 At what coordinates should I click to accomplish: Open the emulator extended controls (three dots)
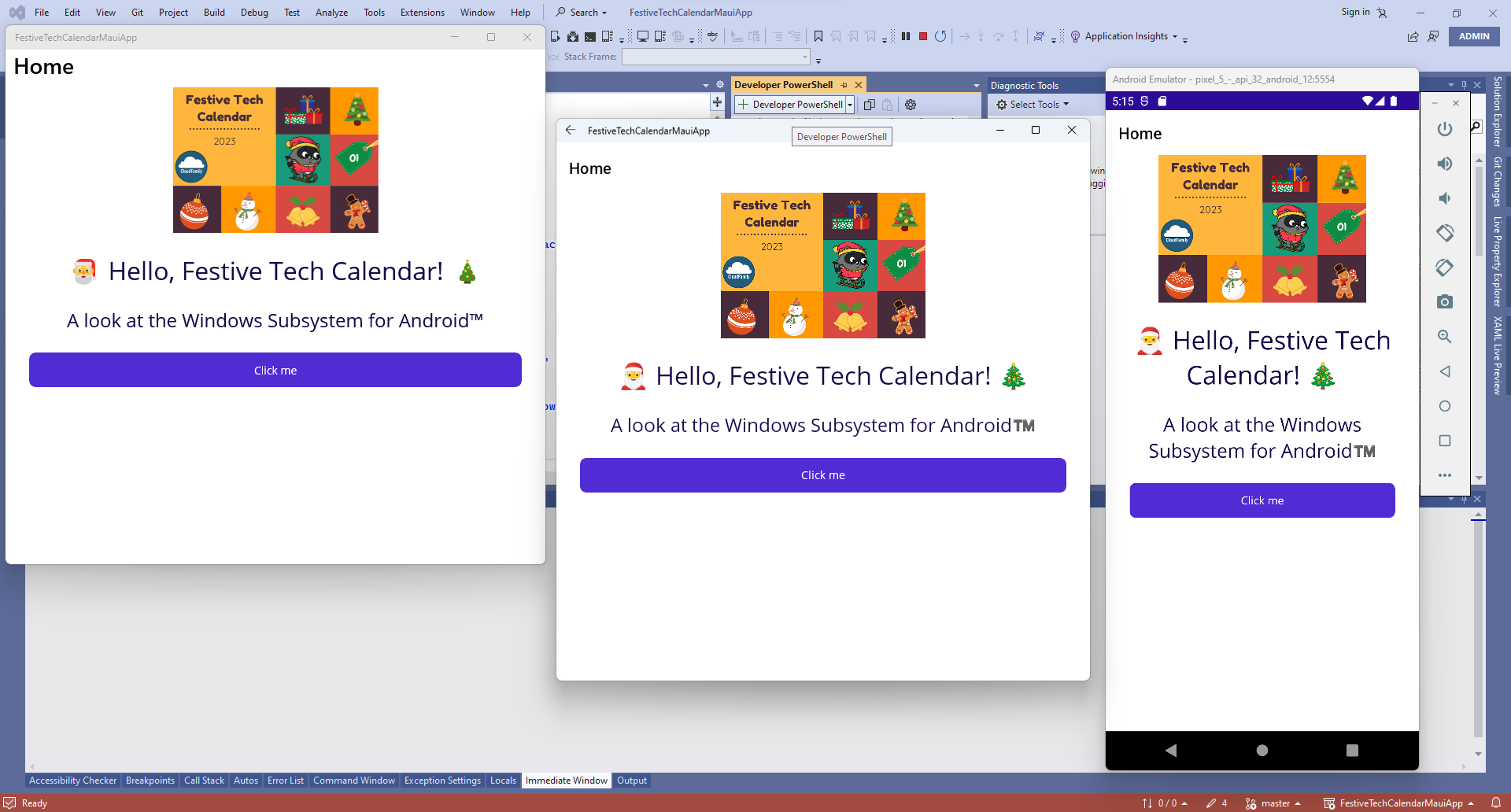point(1445,475)
